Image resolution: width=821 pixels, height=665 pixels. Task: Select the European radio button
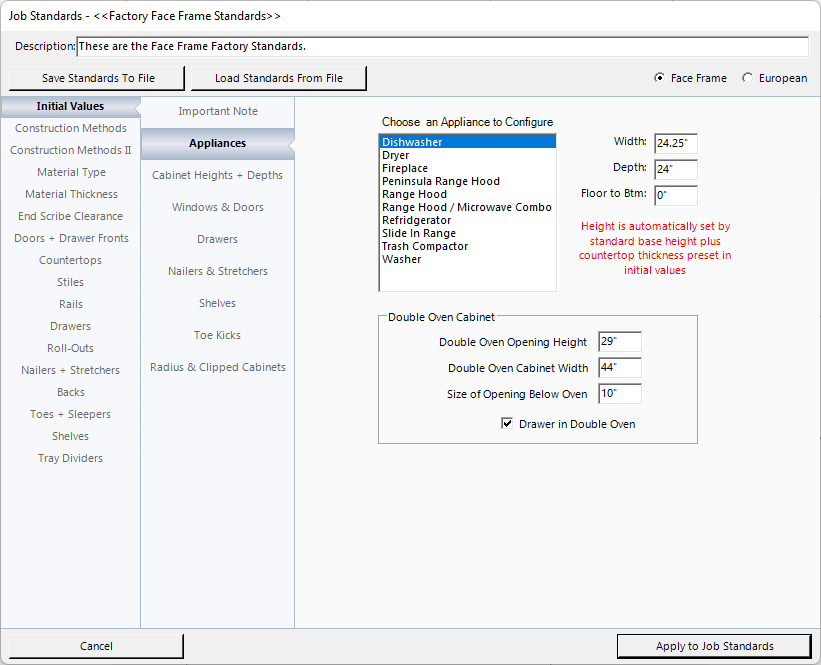pos(748,78)
